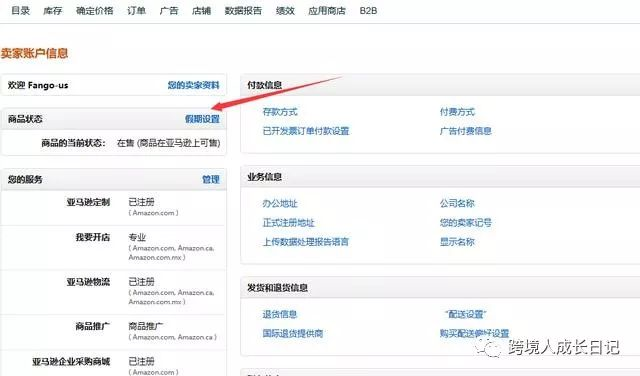Image resolution: width=640 pixels, height=376 pixels.
Task: Click the 商品状态 section header
Action: coord(25,119)
